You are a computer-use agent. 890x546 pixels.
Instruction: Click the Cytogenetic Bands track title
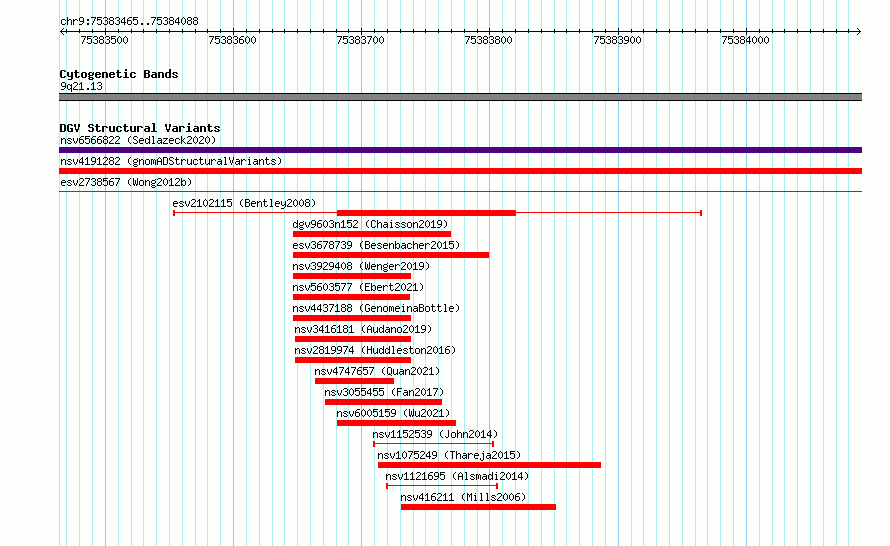pos(119,74)
